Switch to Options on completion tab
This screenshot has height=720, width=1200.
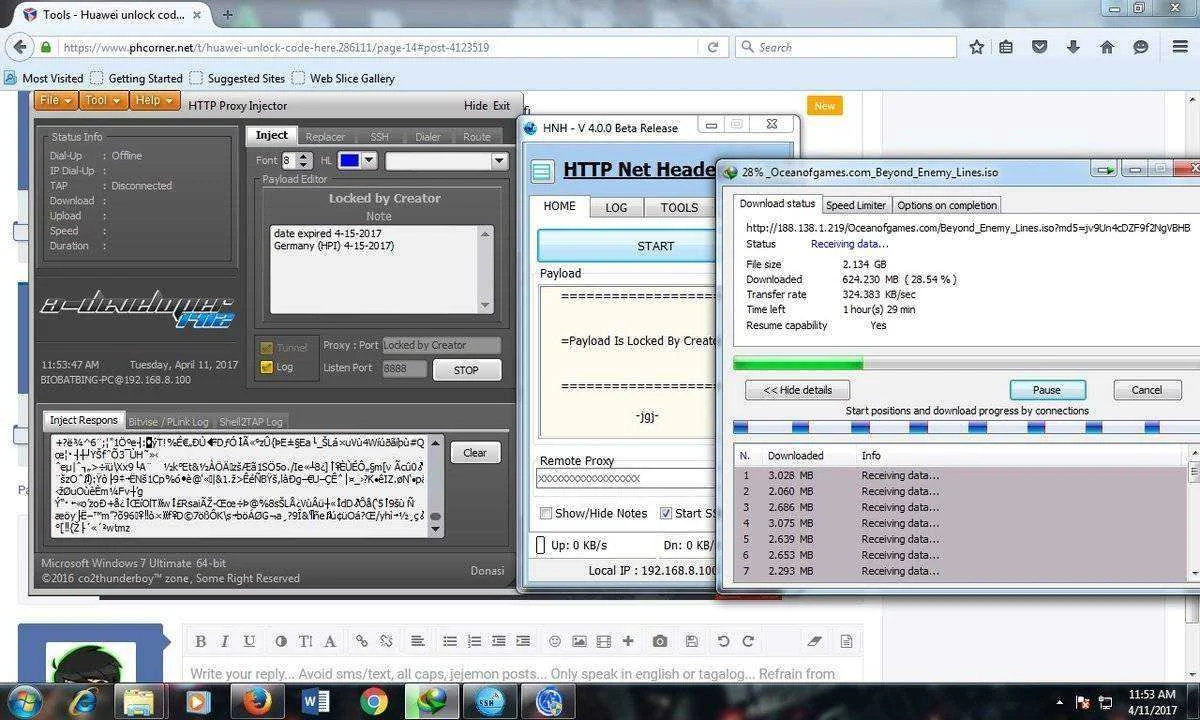(x=946, y=205)
